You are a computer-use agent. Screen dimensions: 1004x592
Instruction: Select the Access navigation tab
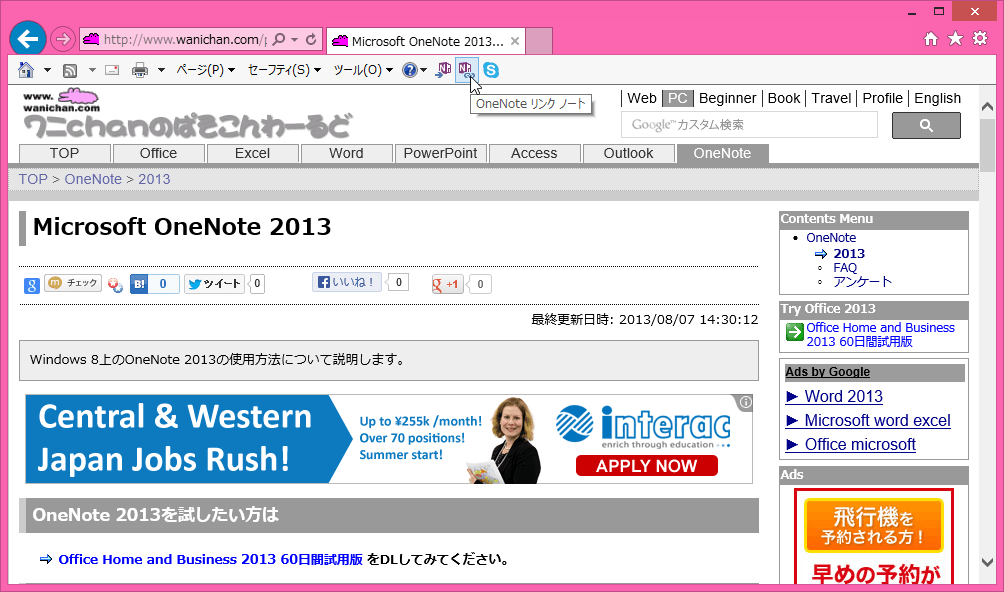coord(534,154)
